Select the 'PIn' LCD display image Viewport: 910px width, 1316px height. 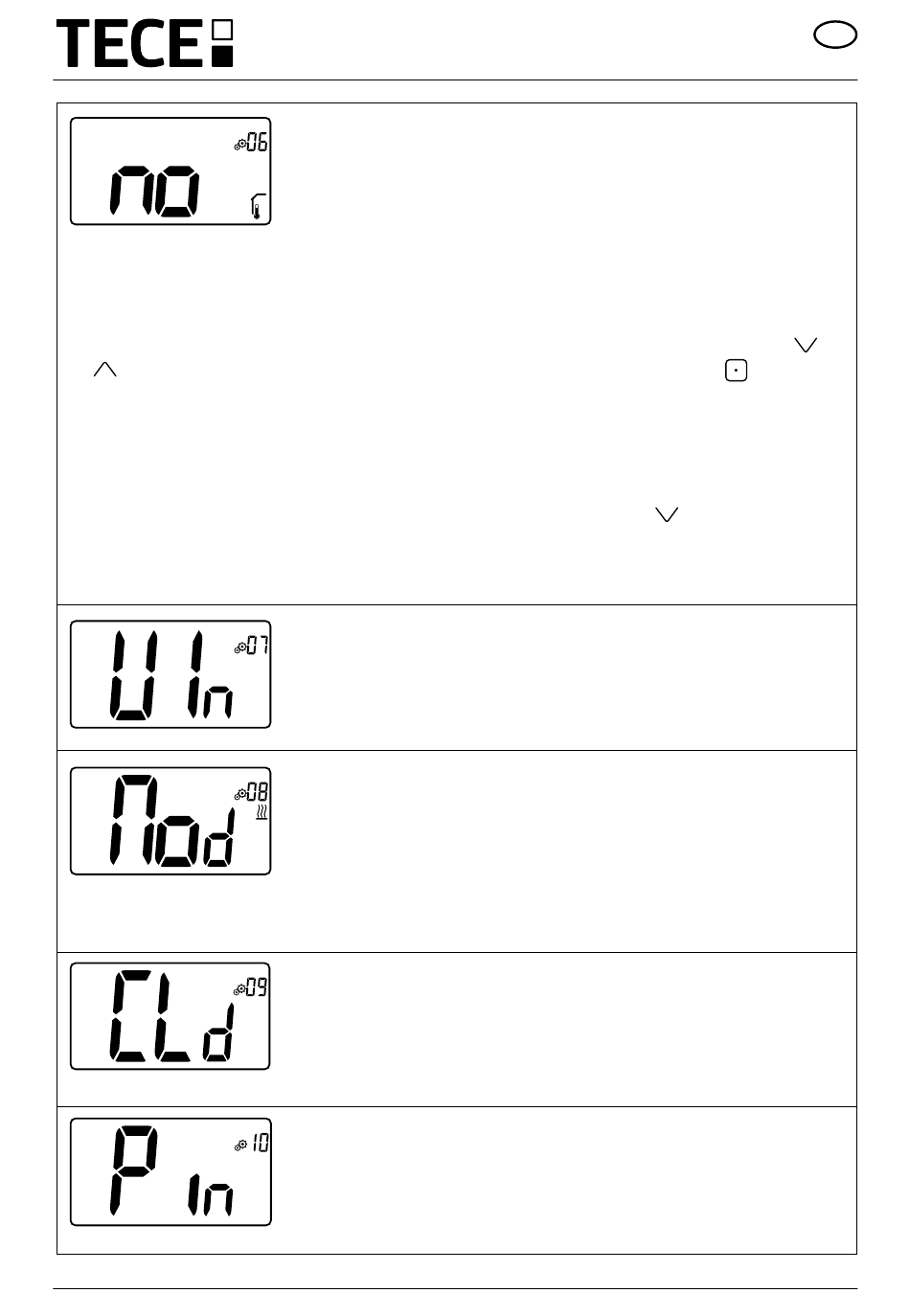click(171, 1171)
